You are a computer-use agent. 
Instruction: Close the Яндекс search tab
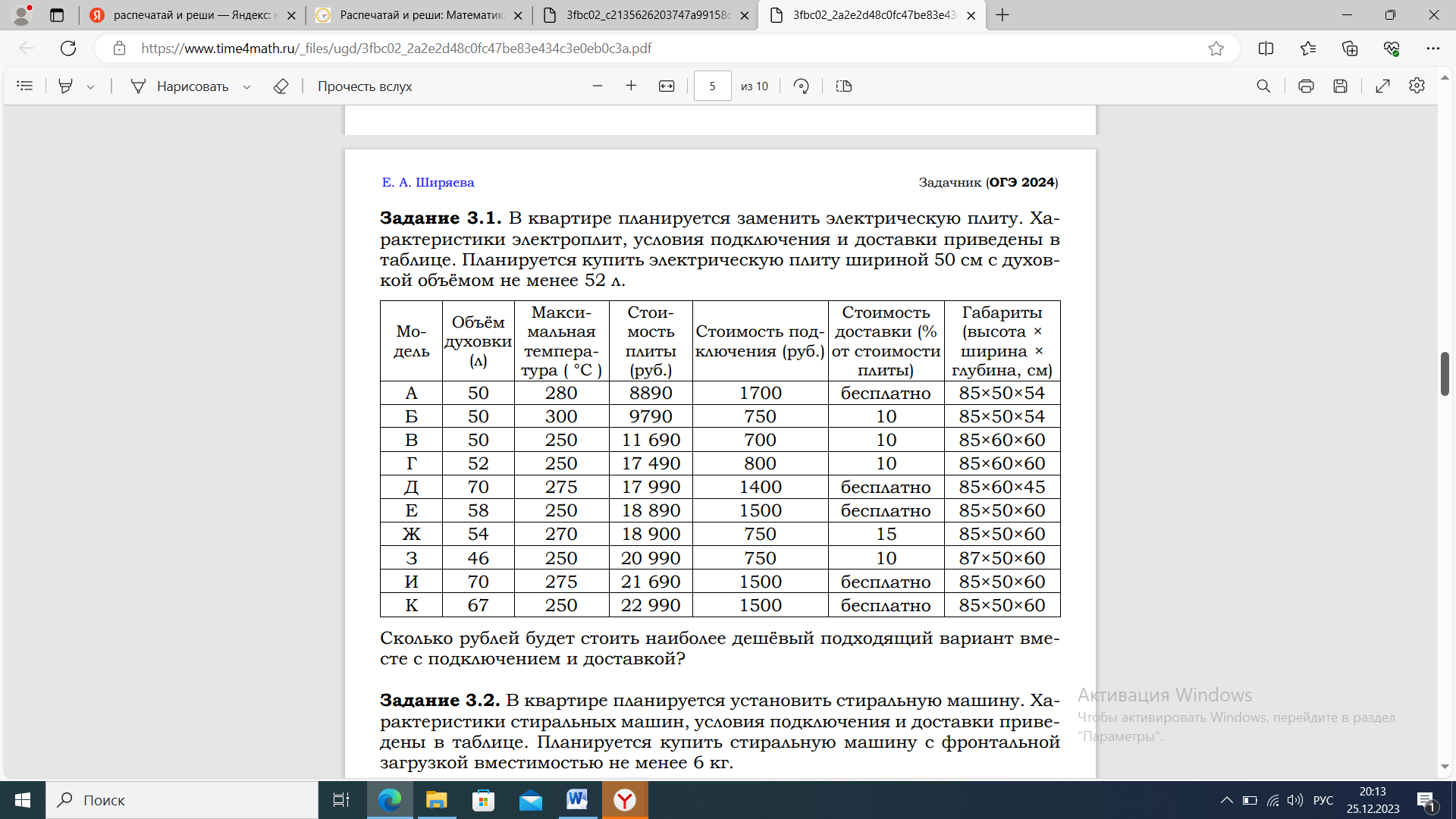click(291, 15)
